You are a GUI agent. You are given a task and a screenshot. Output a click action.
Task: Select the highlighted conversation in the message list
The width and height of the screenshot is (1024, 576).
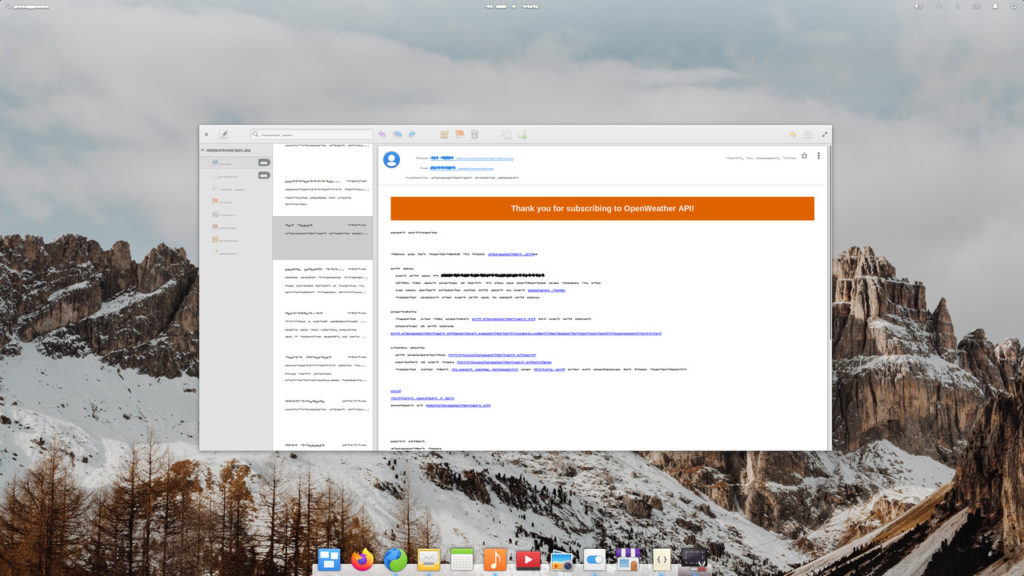pos(323,238)
